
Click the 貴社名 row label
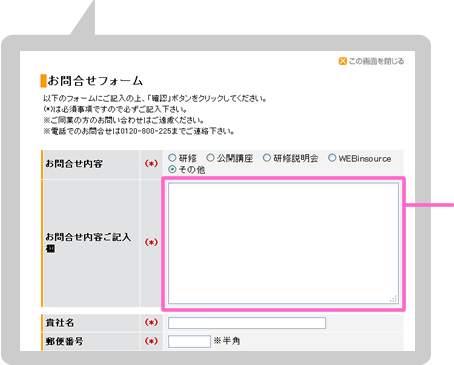pyautogui.click(x=60, y=323)
